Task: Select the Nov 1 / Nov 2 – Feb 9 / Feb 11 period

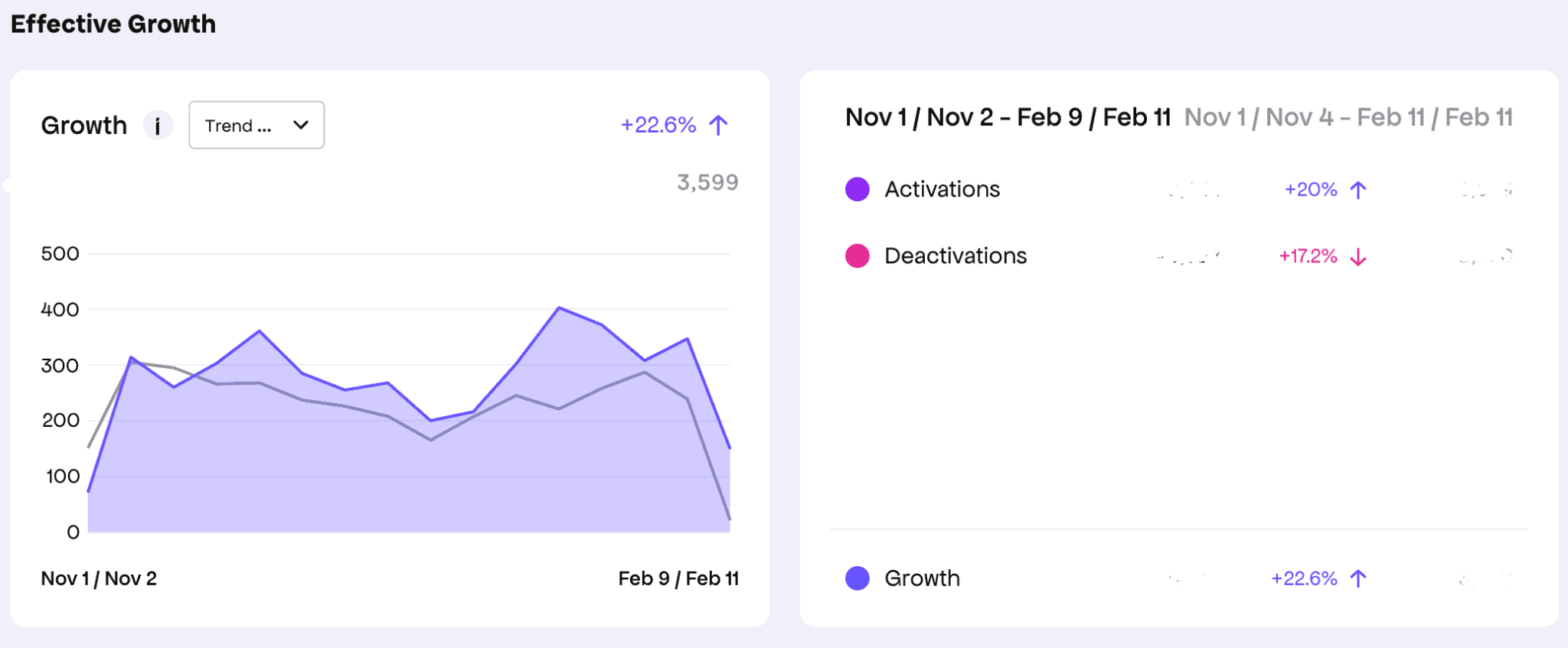Action: [x=1008, y=116]
